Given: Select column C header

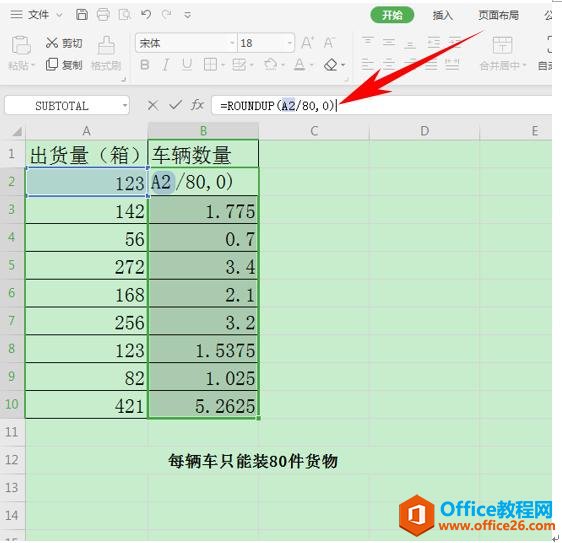Looking at the screenshot, I should [x=314, y=131].
